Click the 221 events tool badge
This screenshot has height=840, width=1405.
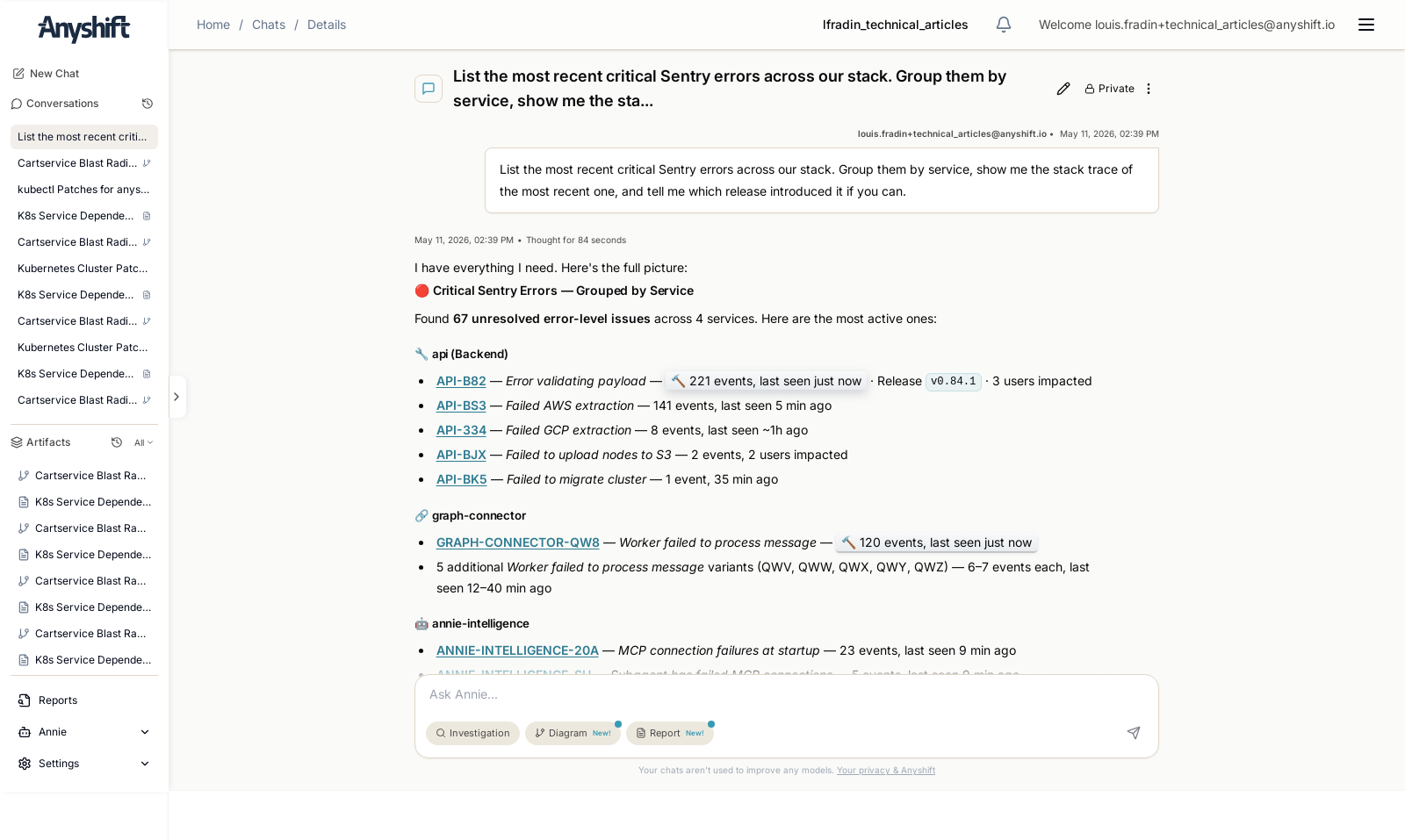pyautogui.click(x=766, y=381)
